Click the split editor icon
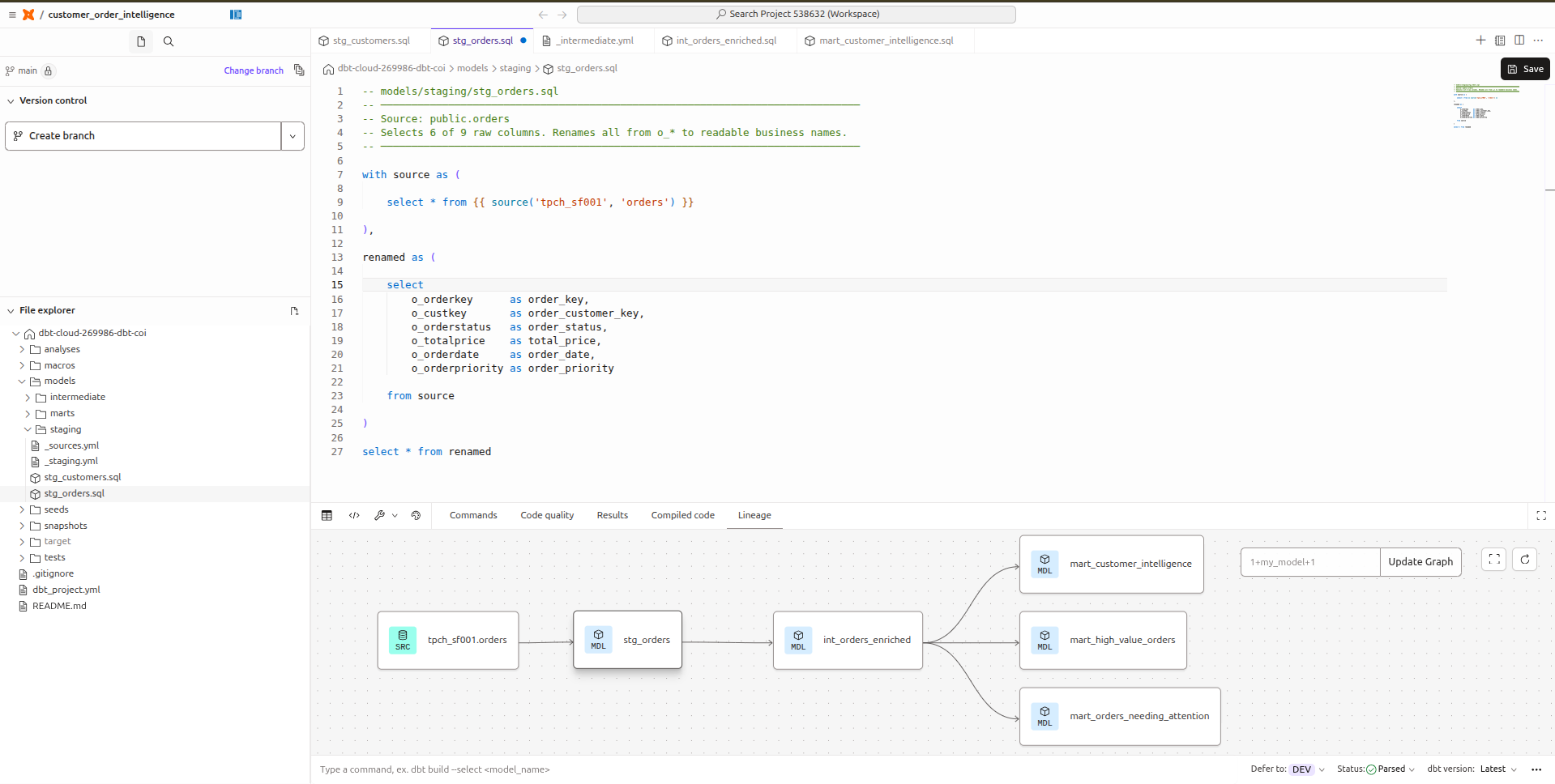This screenshot has height=784, width=1555. (x=1519, y=40)
